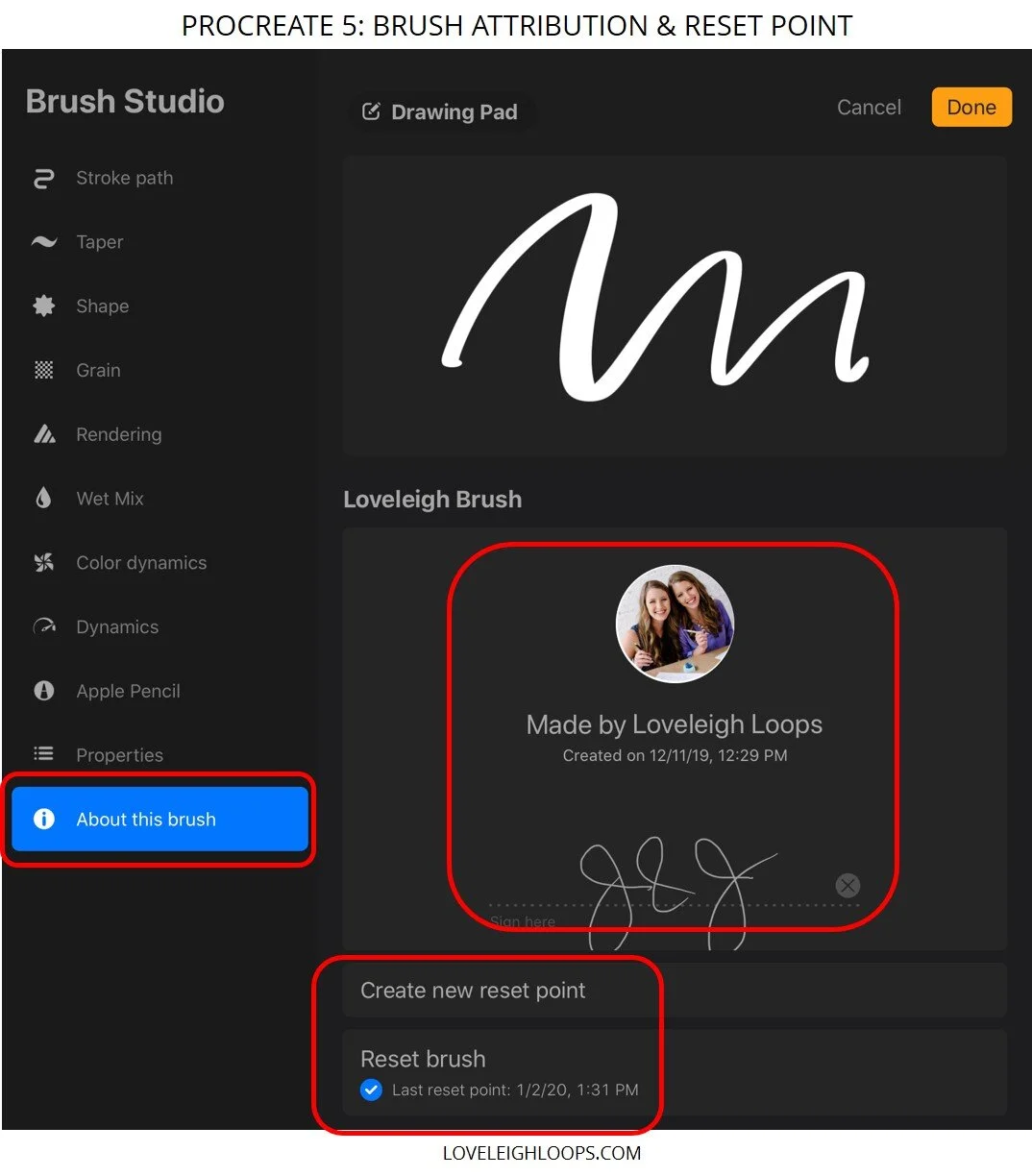The image size is (1032, 1176).
Task: Click the Shape settings icon
Action: (43, 306)
